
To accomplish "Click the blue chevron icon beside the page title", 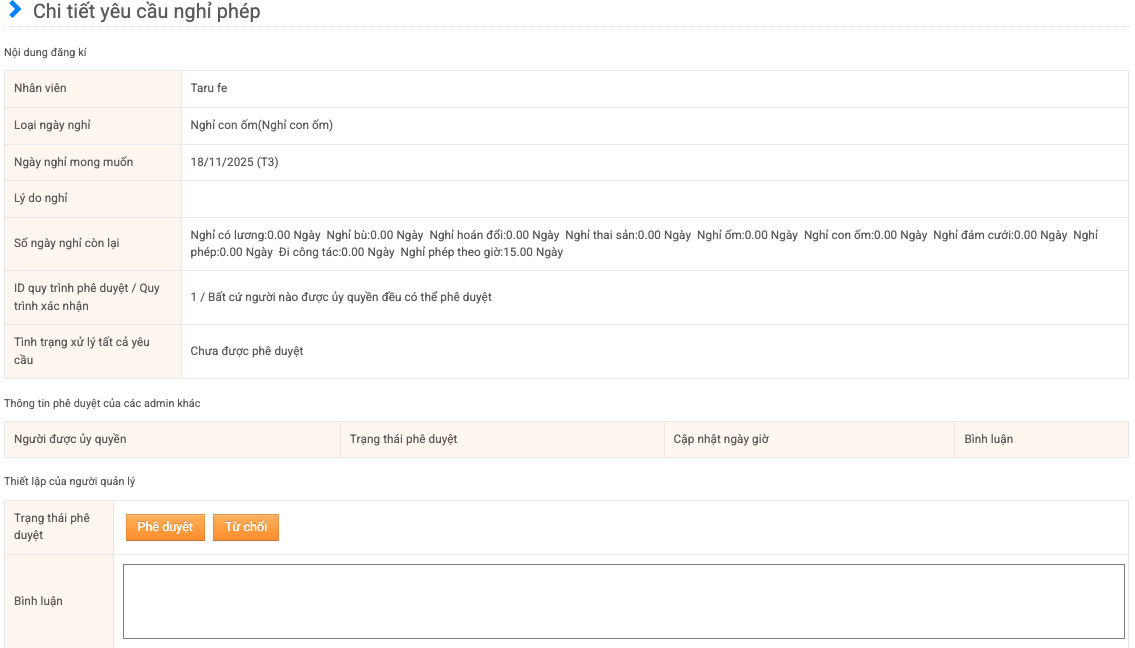I will pos(15,11).
